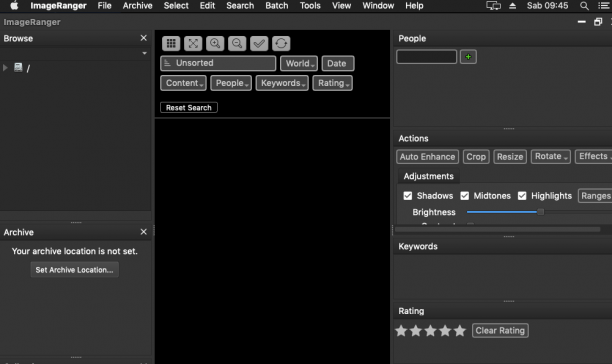612x364 pixels.
Task: Toggle the Midtones checkbox
Action: [464, 196]
